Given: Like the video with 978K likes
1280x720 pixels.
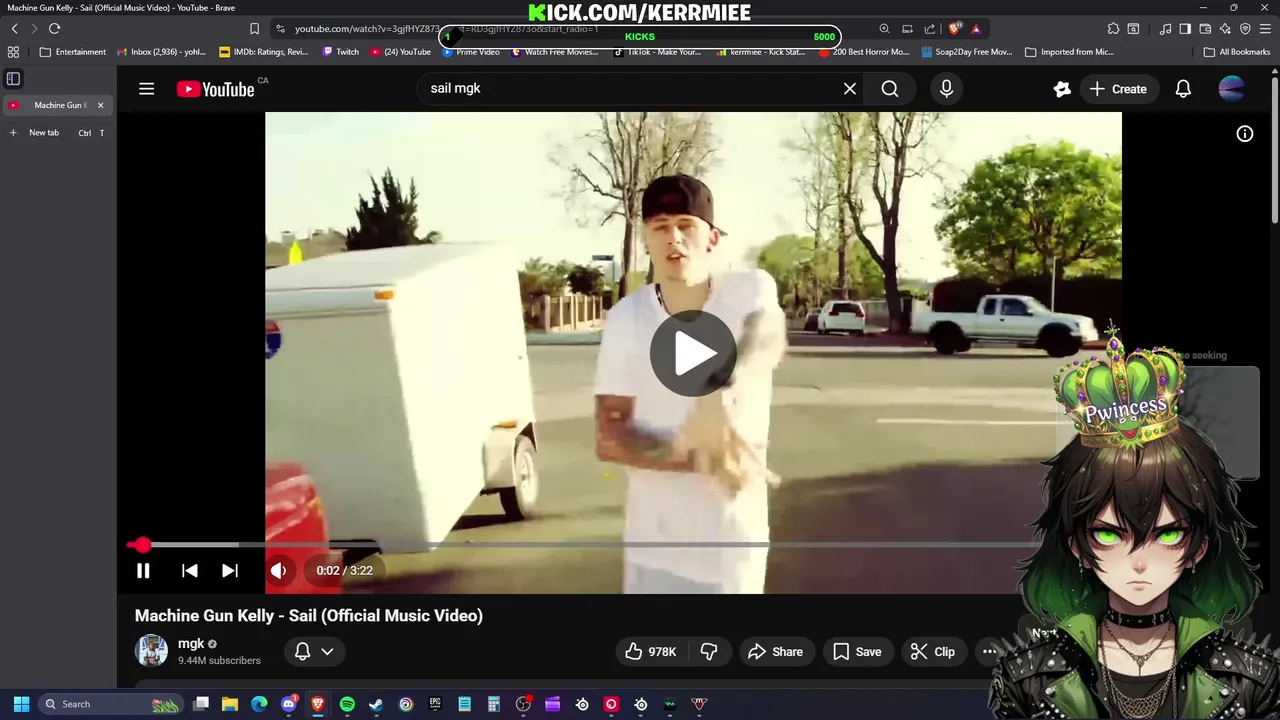Looking at the screenshot, I should pos(651,652).
